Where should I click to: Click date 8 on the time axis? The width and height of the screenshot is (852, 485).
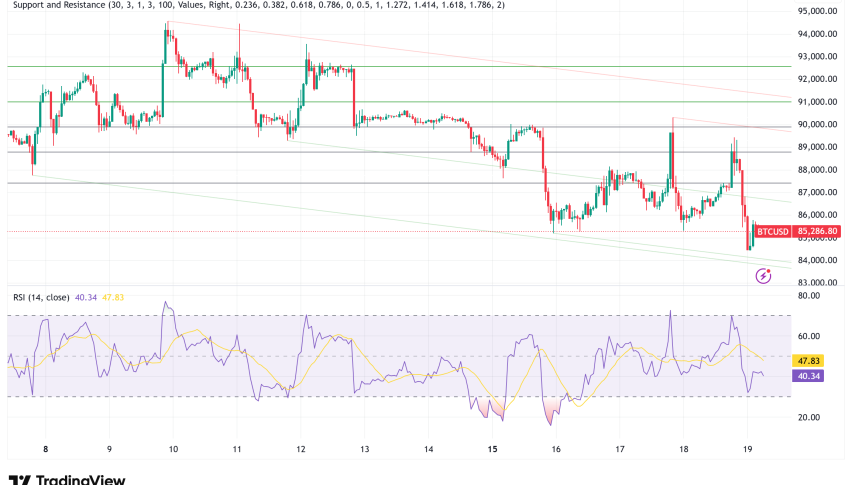pyautogui.click(x=46, y=449)
